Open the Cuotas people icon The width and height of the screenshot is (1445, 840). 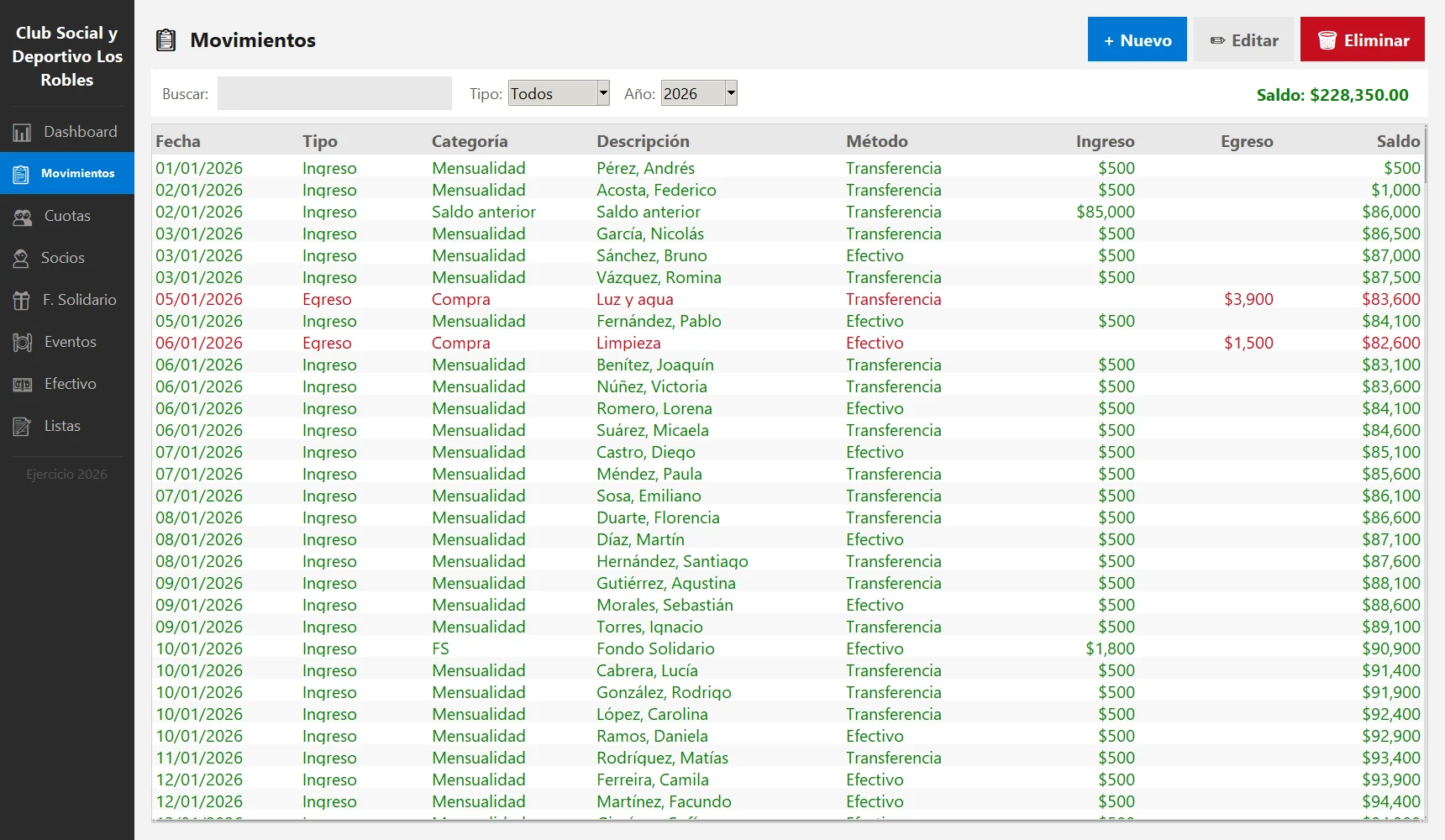click(x=23, y=216)
